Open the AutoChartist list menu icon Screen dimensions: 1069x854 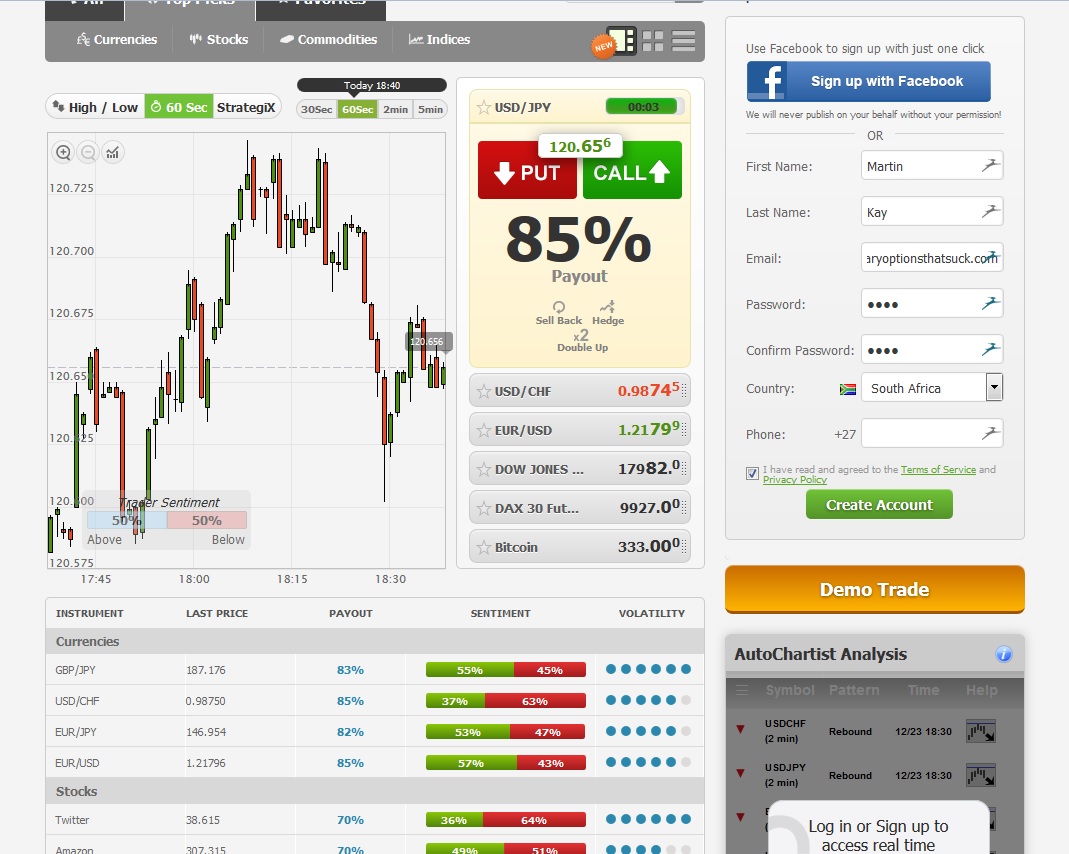click(x=742, y=690)
